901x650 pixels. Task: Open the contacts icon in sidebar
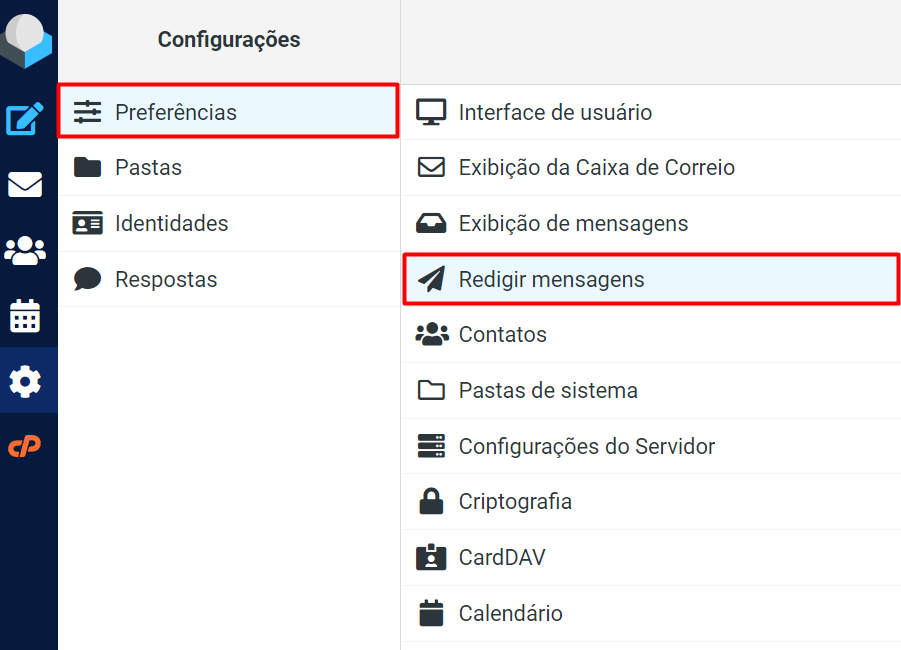click(26, 251)
